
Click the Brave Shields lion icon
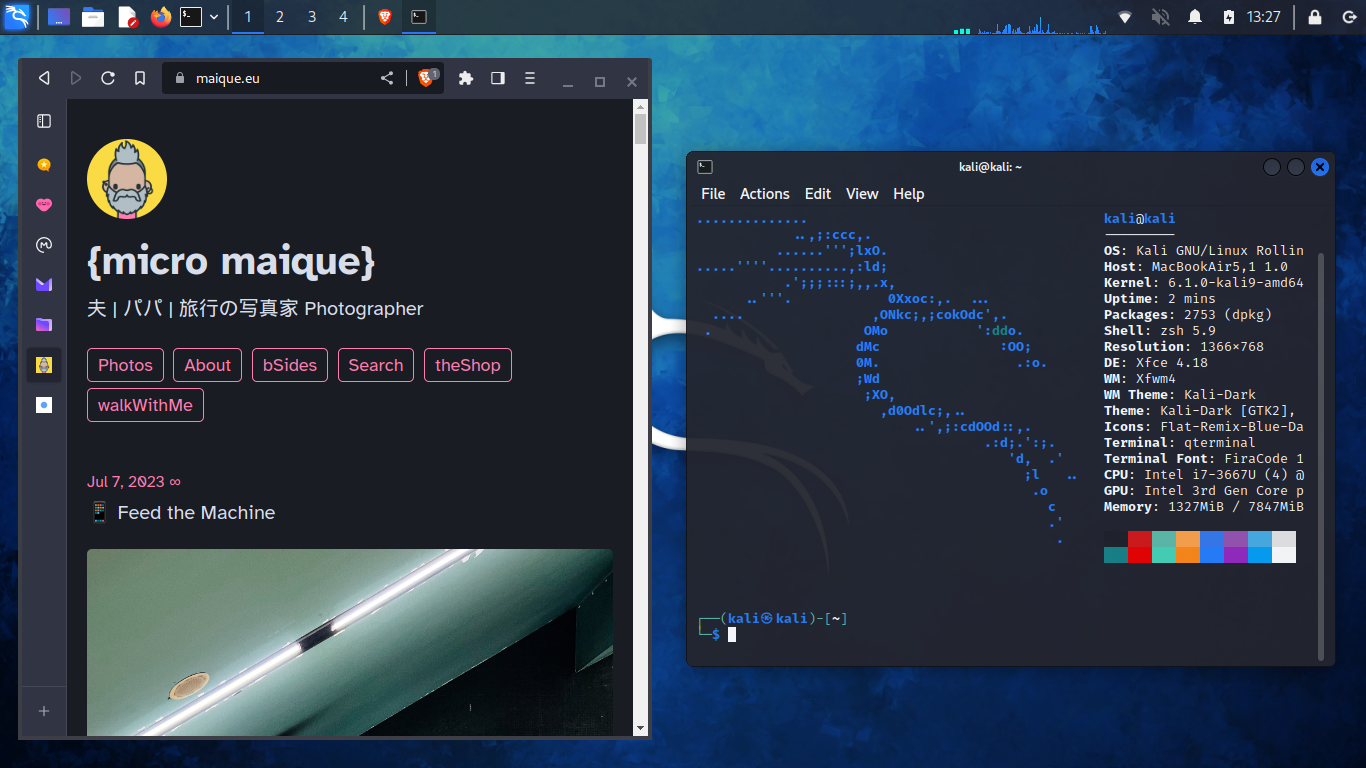pyautogui.click(x=426, y=78)
